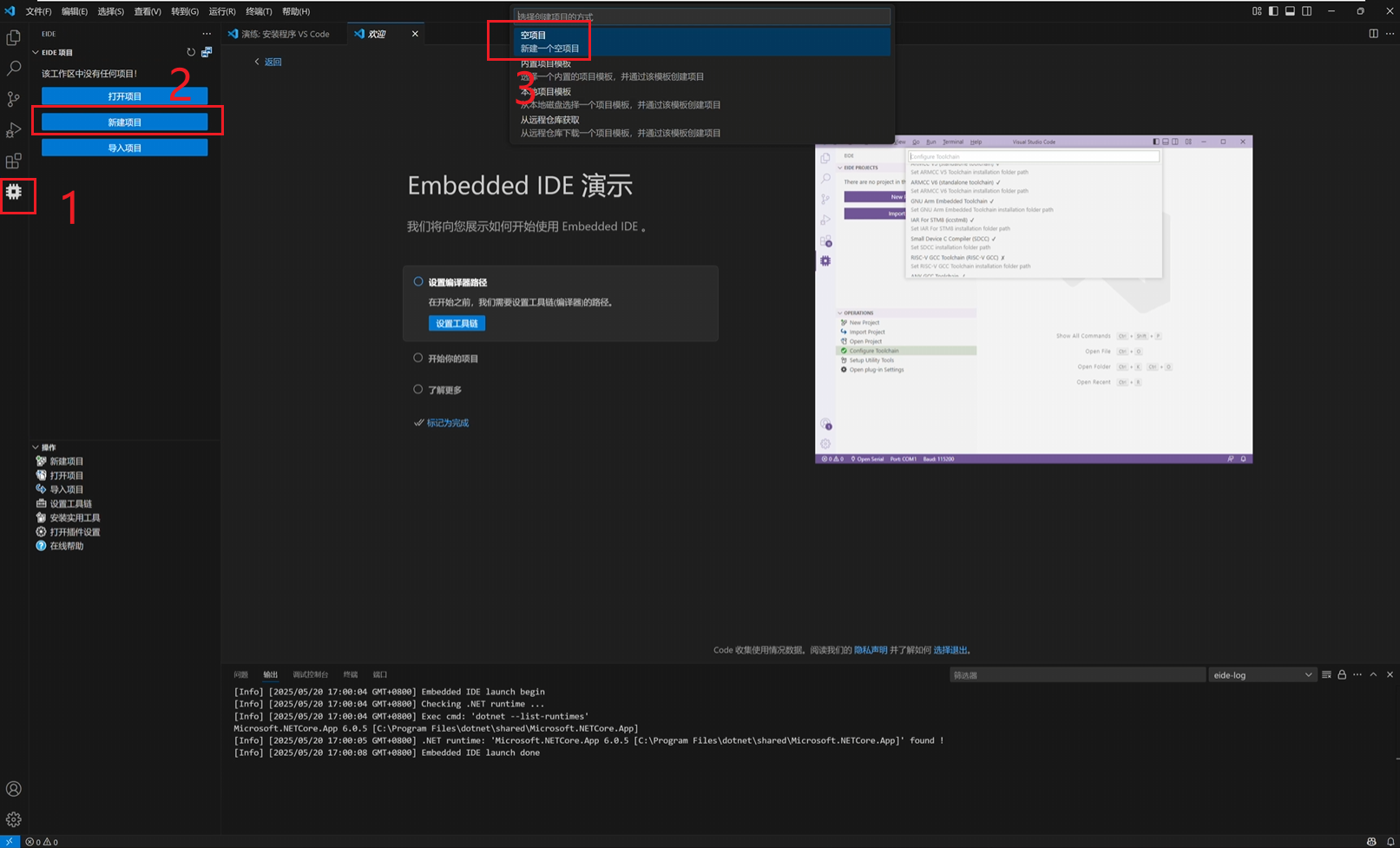Image resolution: width=1400 pixels, height=848 pixels.
Task: Toggle output auto-scroll lock
Action: [1342, 674]
